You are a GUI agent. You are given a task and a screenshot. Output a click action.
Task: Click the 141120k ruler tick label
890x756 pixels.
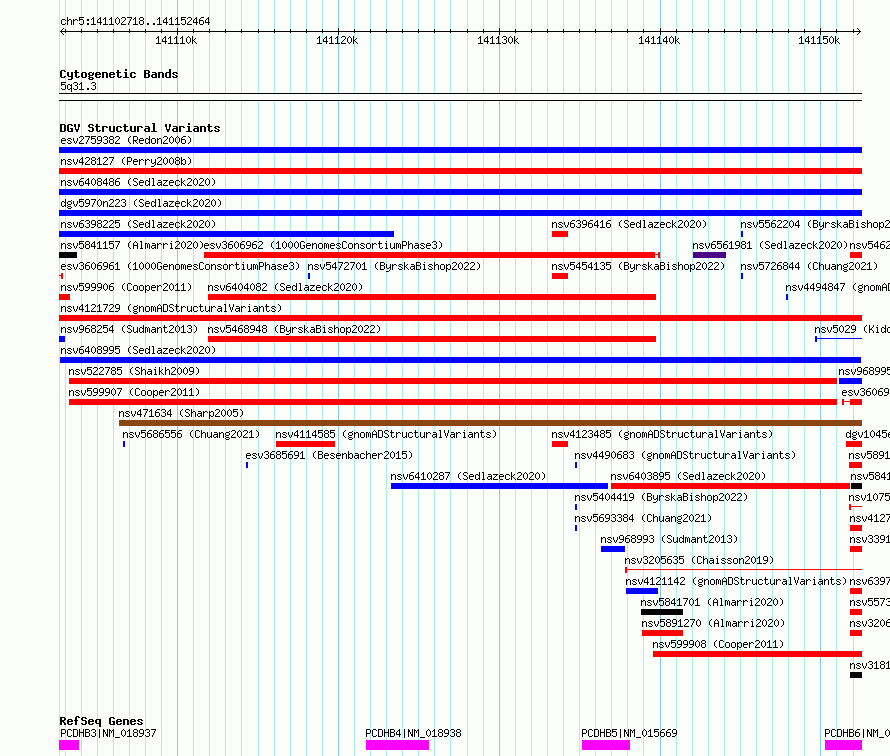click(337, 40)
